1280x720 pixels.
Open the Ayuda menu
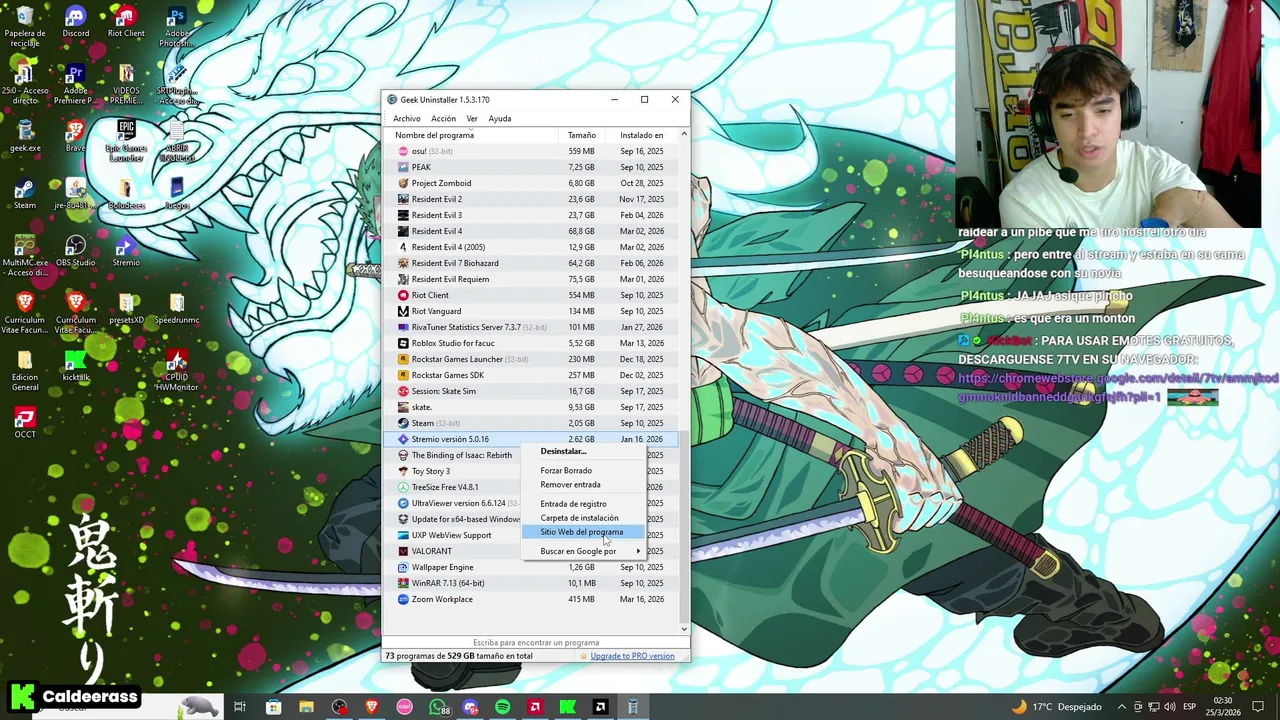(x=500, y=119)
